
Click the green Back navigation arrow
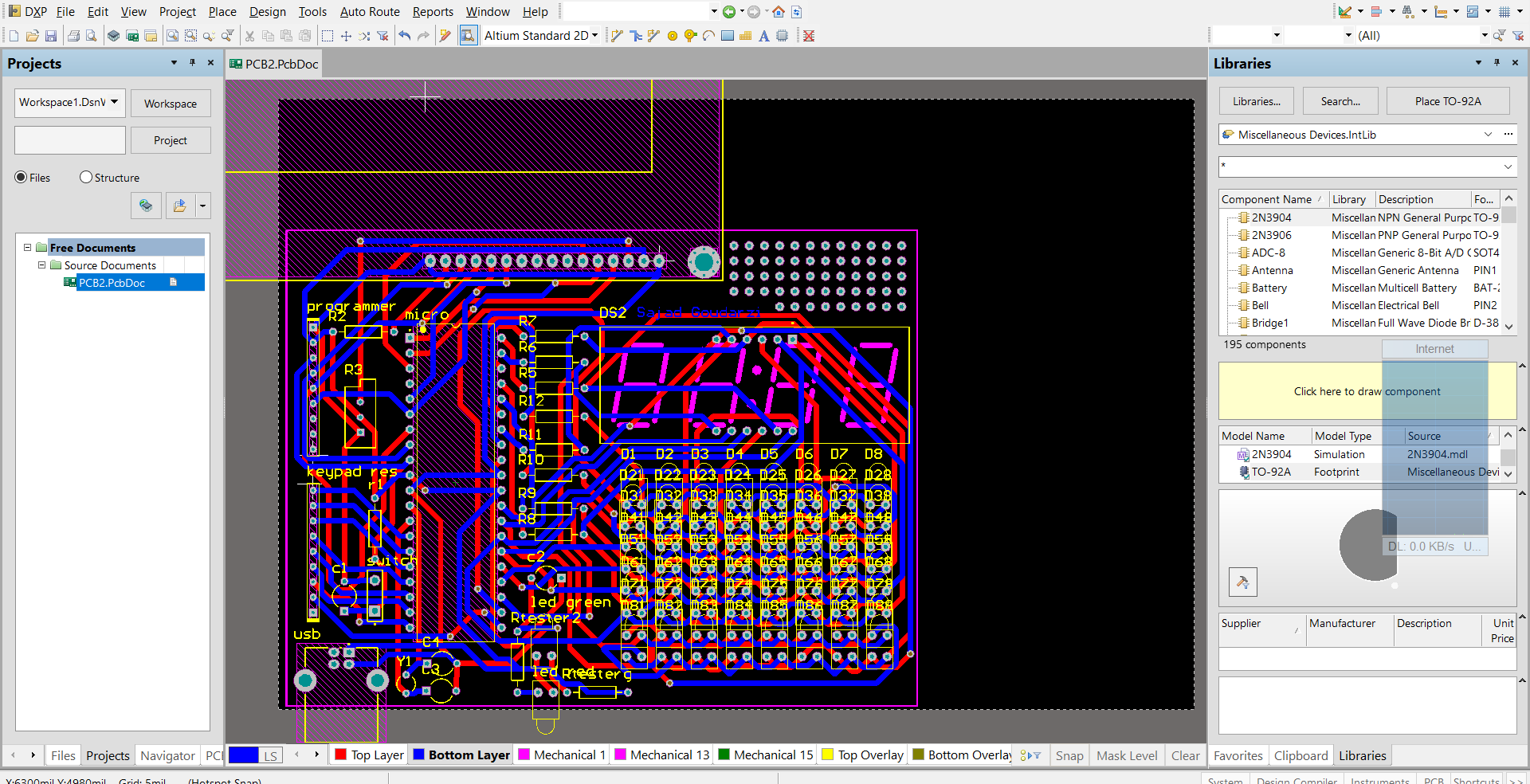point(728,12)
